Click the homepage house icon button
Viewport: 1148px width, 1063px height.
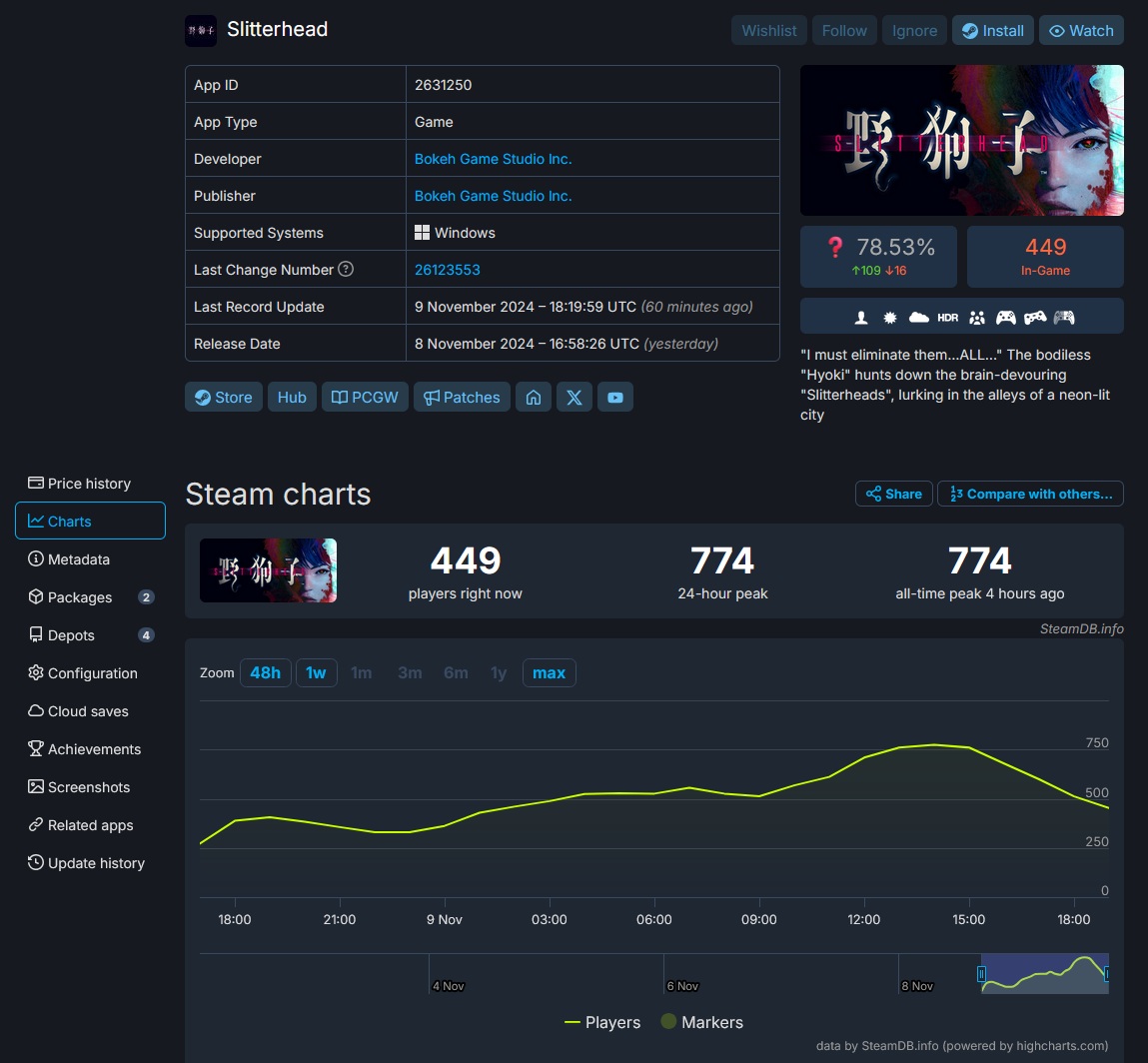coord(533,397)
